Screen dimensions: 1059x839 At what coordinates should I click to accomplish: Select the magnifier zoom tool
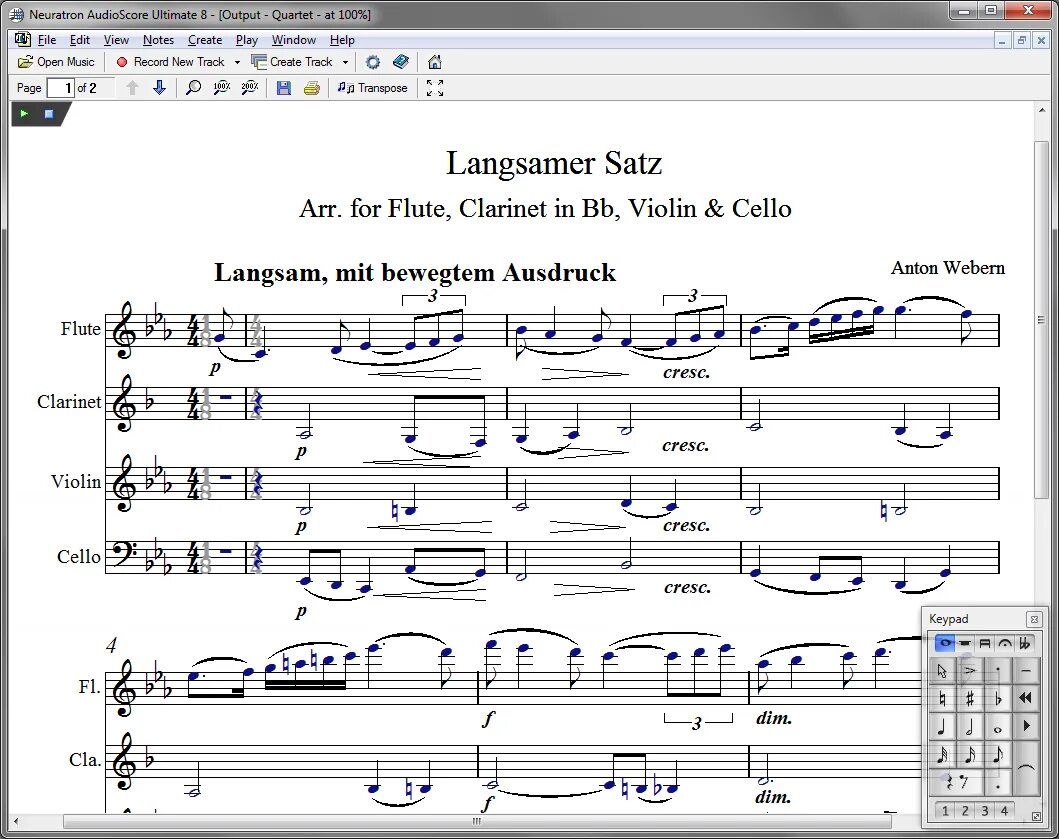194,88
